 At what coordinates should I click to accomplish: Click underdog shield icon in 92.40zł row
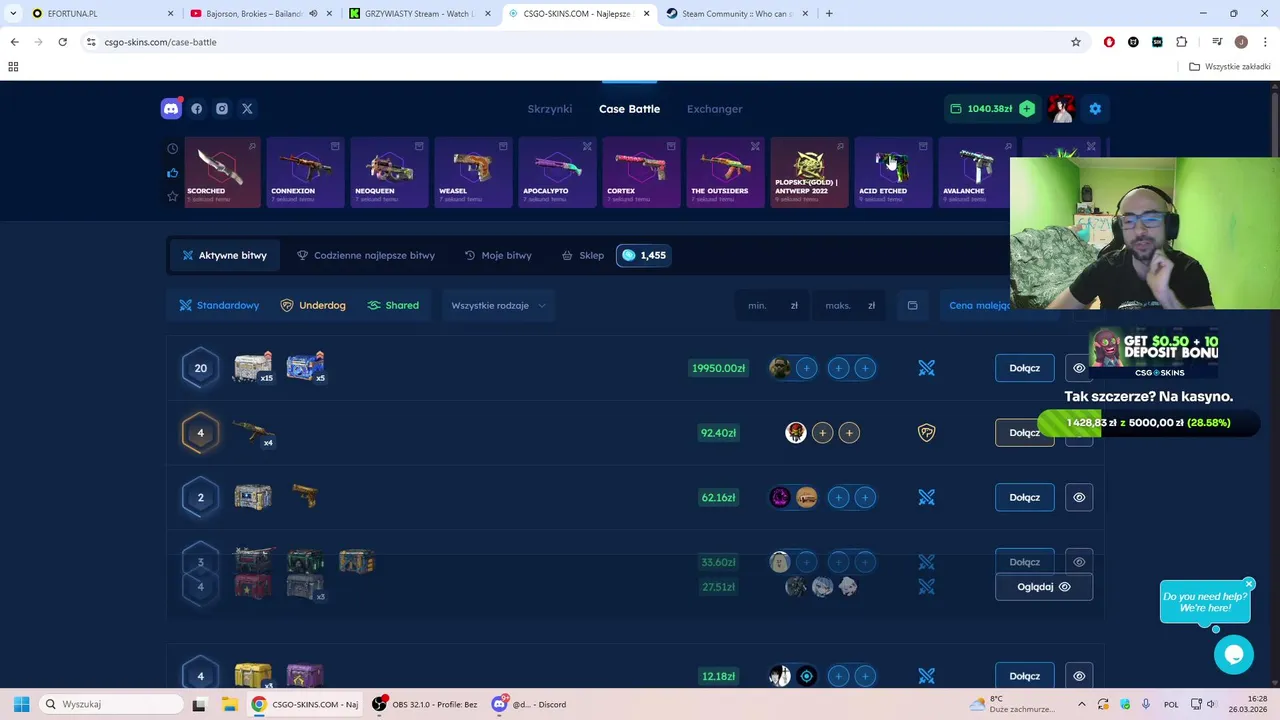(x=927, y=433)
